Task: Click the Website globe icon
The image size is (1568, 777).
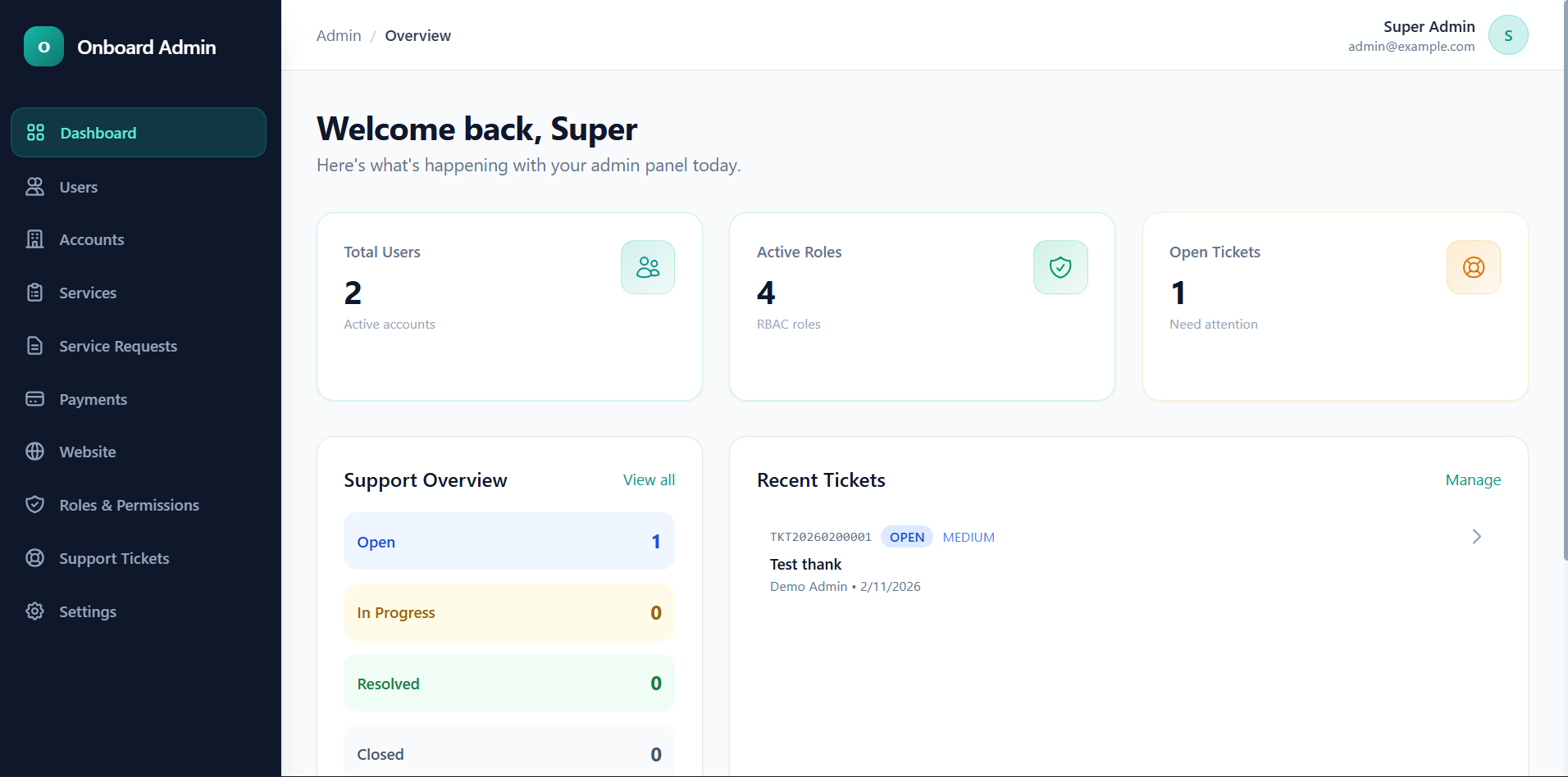Action: pos(34,452)
